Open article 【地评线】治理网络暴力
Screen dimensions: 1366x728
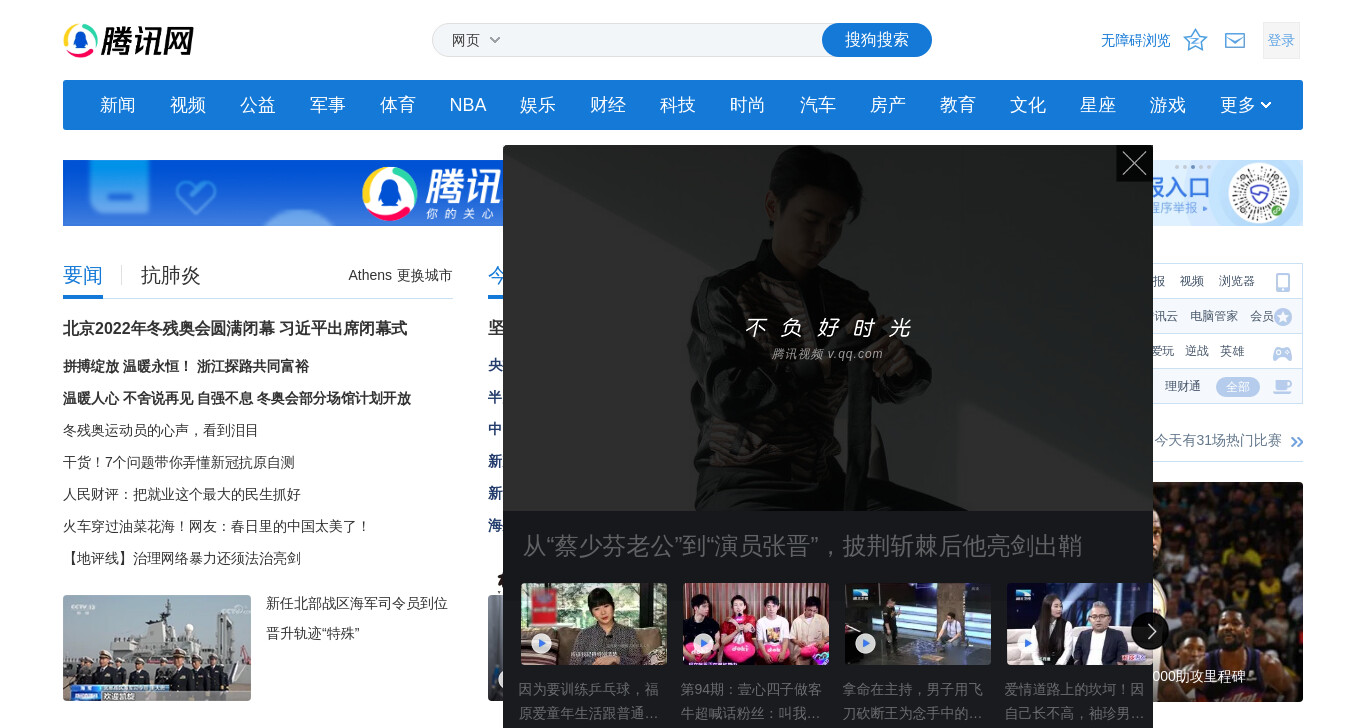coord(182,558)
